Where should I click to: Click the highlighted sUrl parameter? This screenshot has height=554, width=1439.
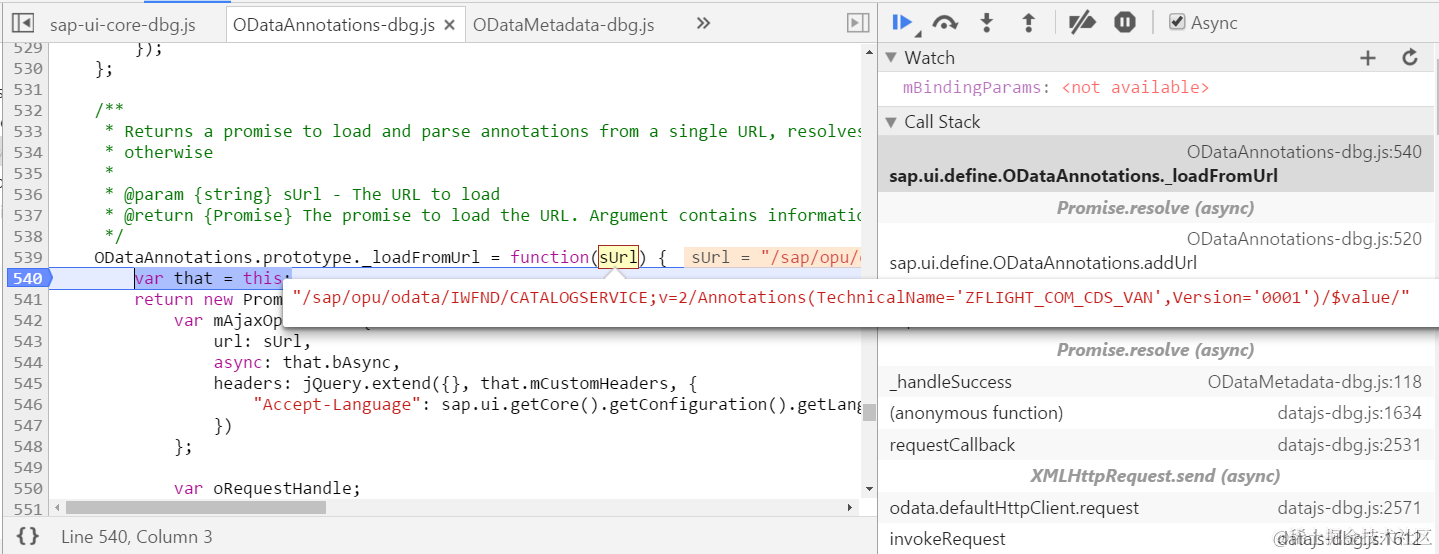coord(618,257)
